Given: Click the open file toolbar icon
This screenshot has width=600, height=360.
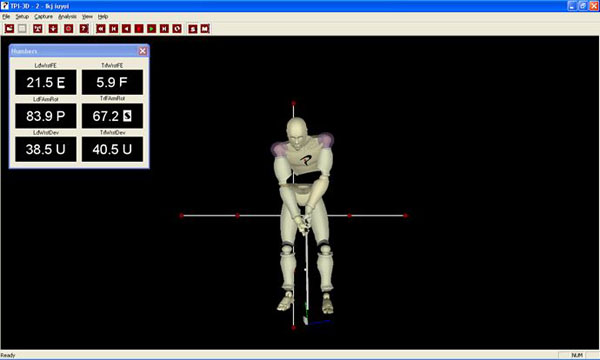Looking at the screenshot, I should pyautogui.click(x=9, y=29).
